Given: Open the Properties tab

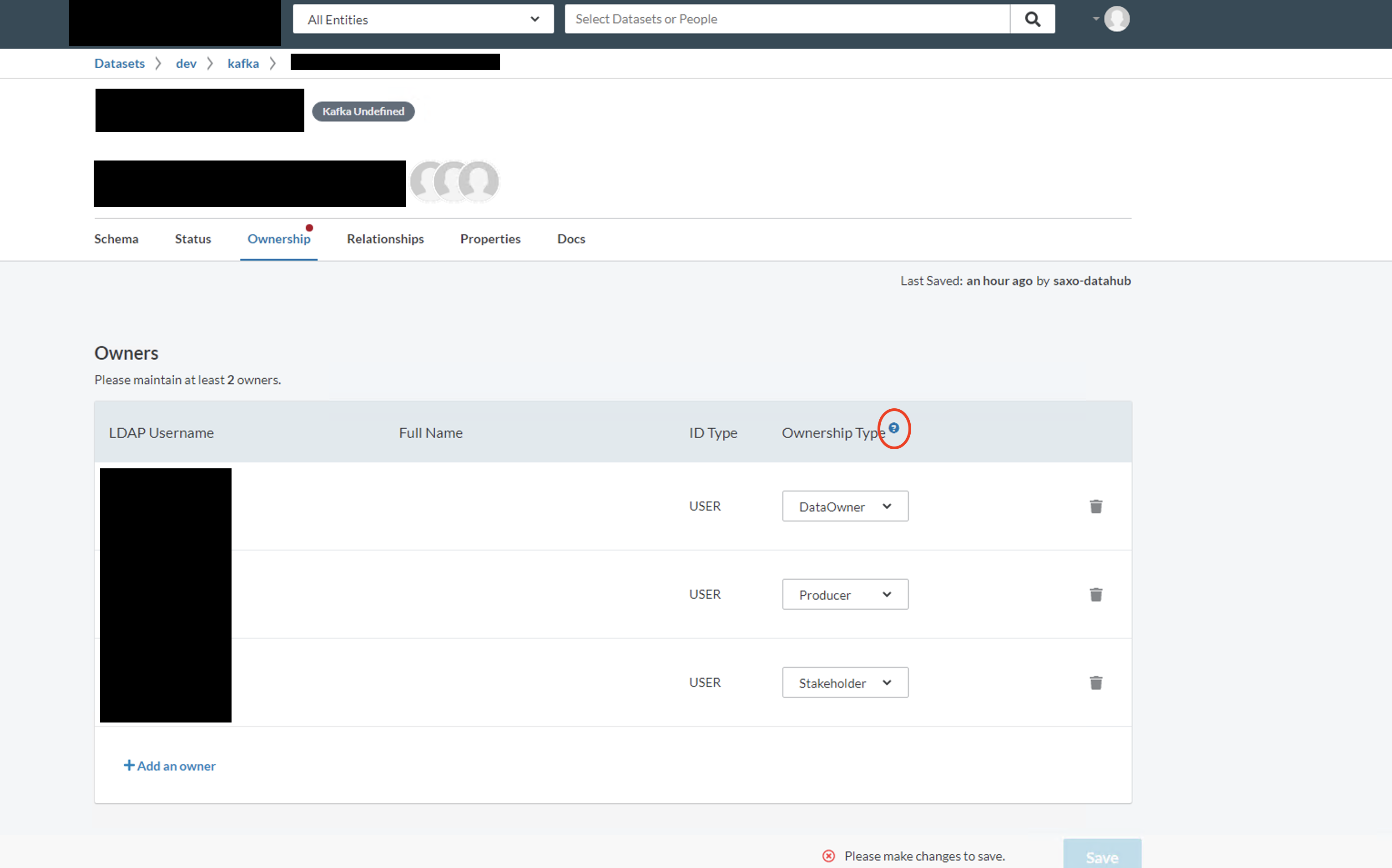Looking at the screenshot, I should 490,239.
